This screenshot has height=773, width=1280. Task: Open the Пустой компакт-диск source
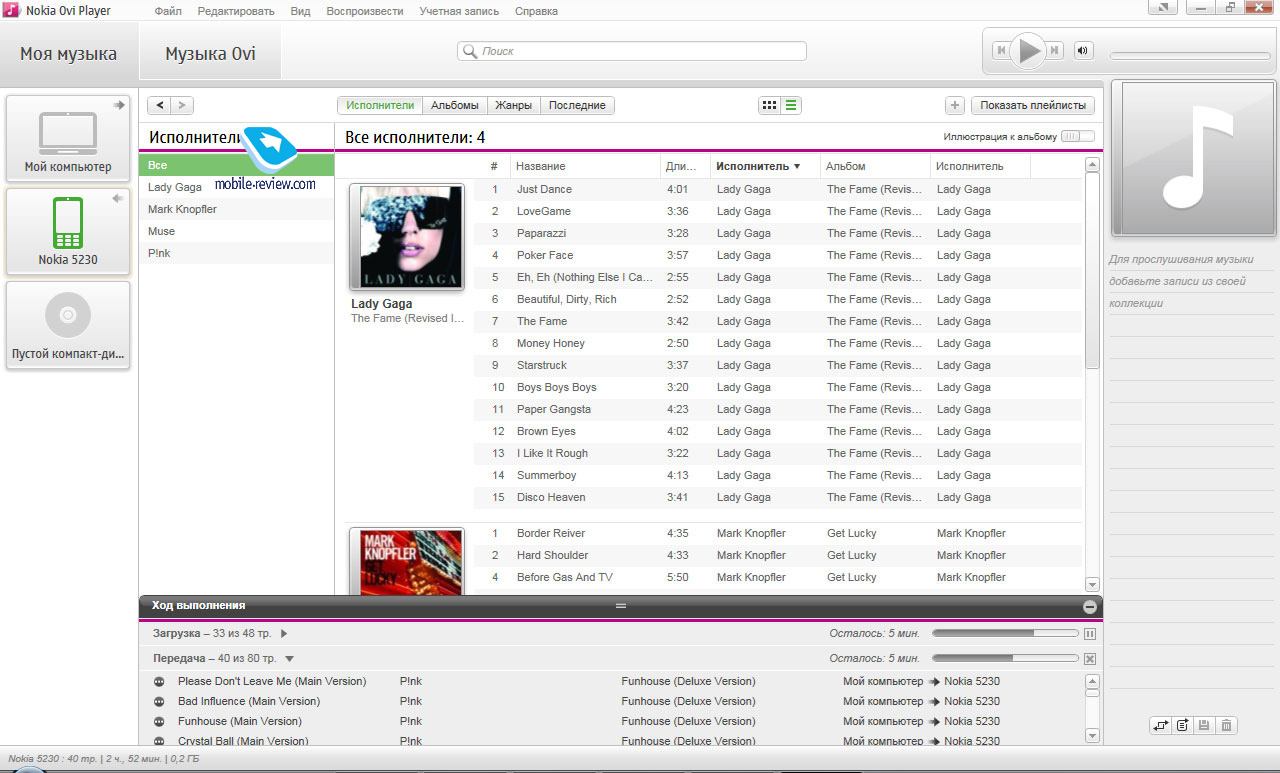pyautogui.click(x=68, y=324)
